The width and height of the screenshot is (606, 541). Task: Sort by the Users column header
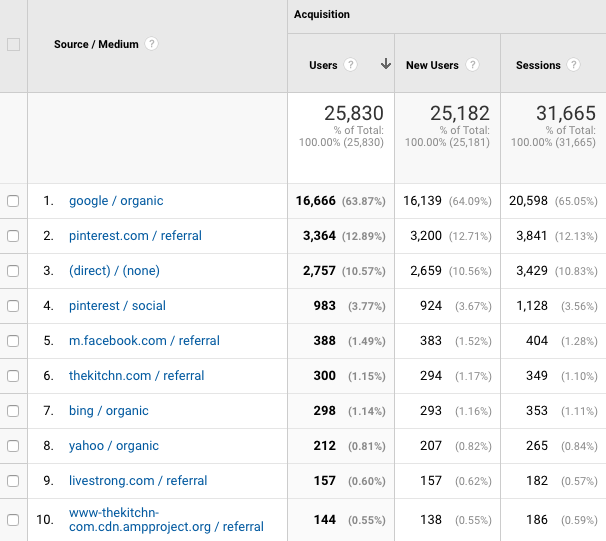323,65
